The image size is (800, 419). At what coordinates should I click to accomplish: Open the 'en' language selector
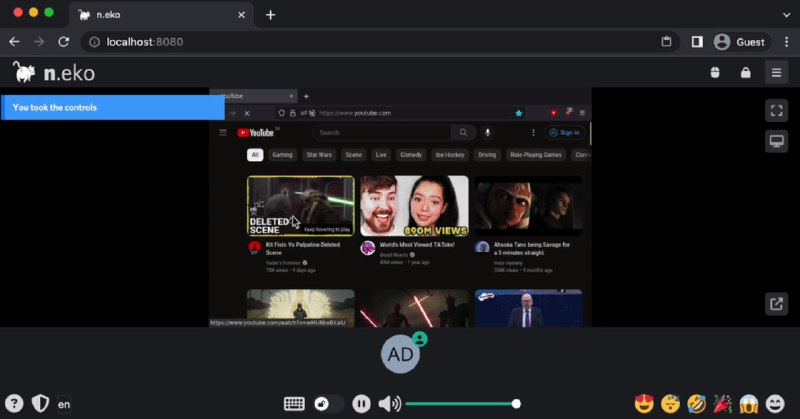64,405
